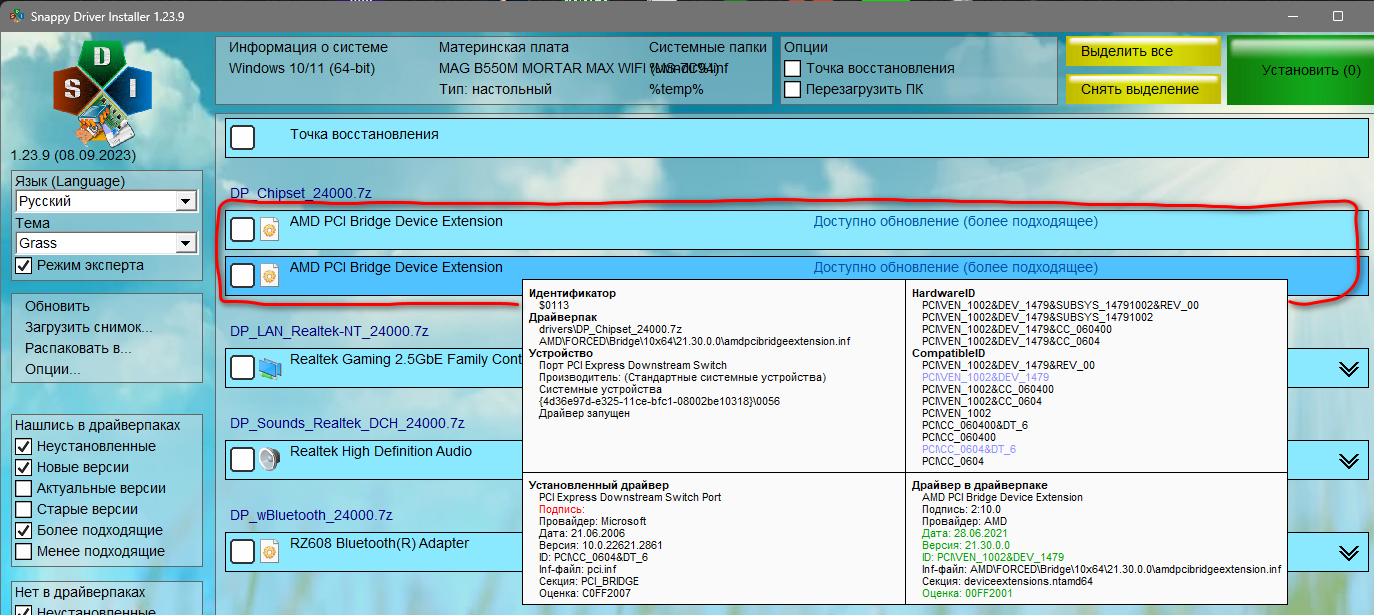
Task: Maximize the Snappy Driver Installer window
Action: [1337, 17]
